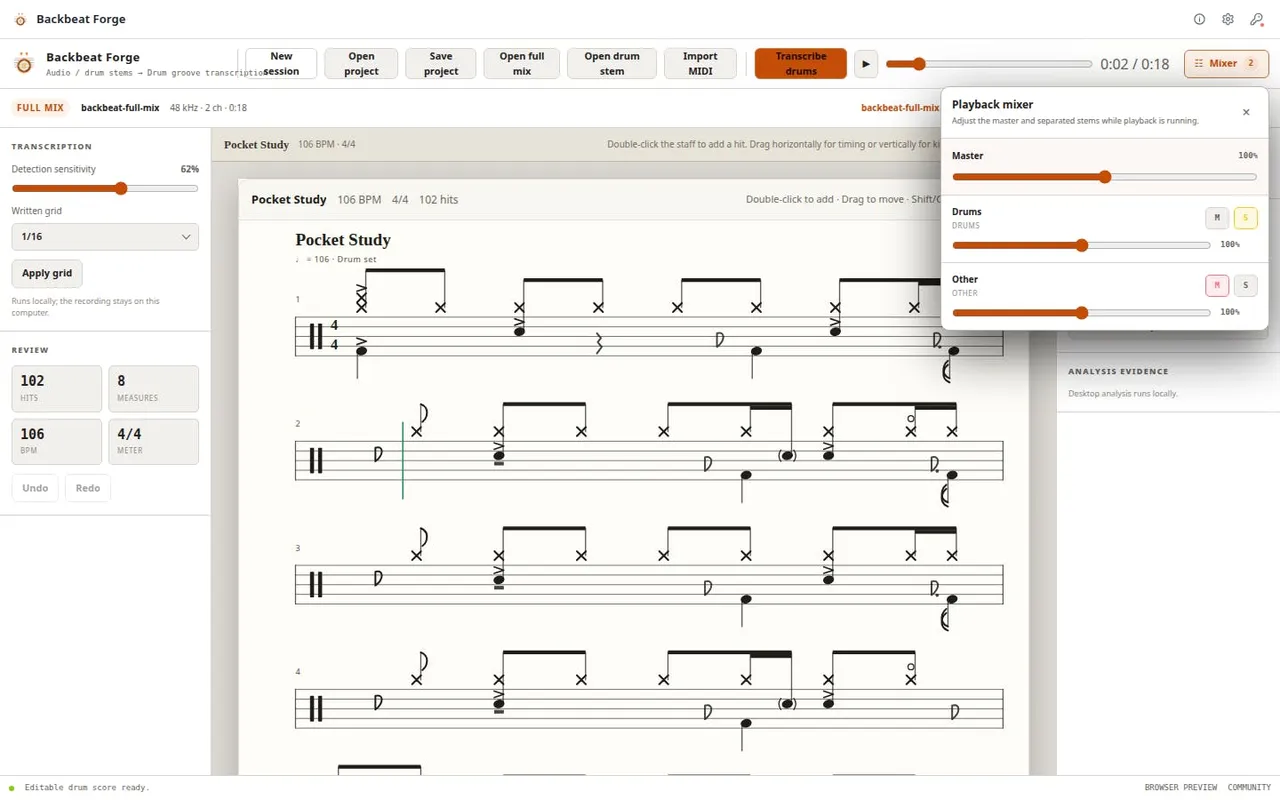The width and height of the screenshot is (1280, 800).
Task: Click the playback position slider
Action: tap(989, 64)
